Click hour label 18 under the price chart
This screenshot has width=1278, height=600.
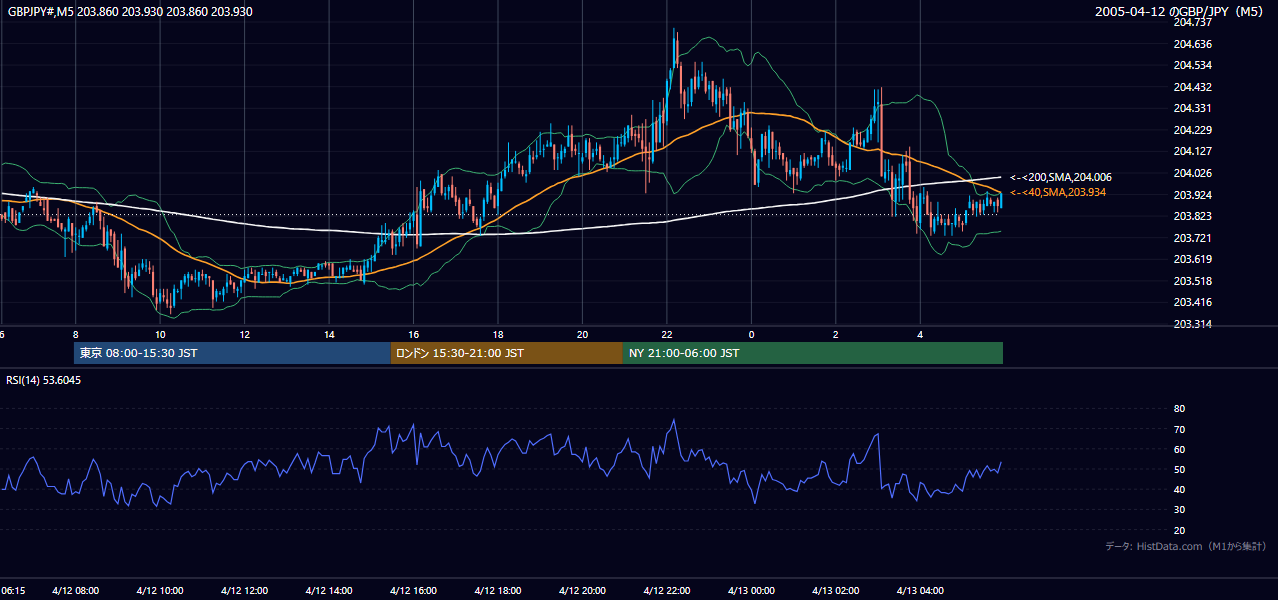coord(498,334)
